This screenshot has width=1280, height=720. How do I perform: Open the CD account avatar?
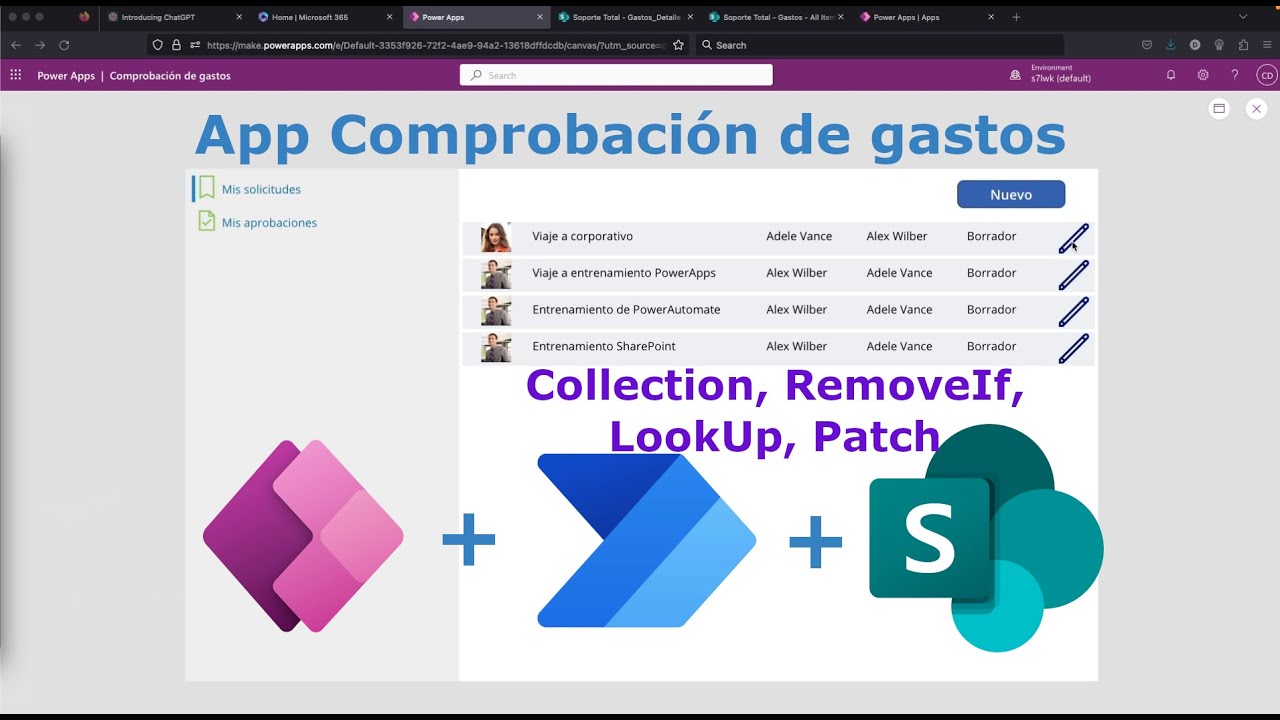click(x=1266, y=75)
